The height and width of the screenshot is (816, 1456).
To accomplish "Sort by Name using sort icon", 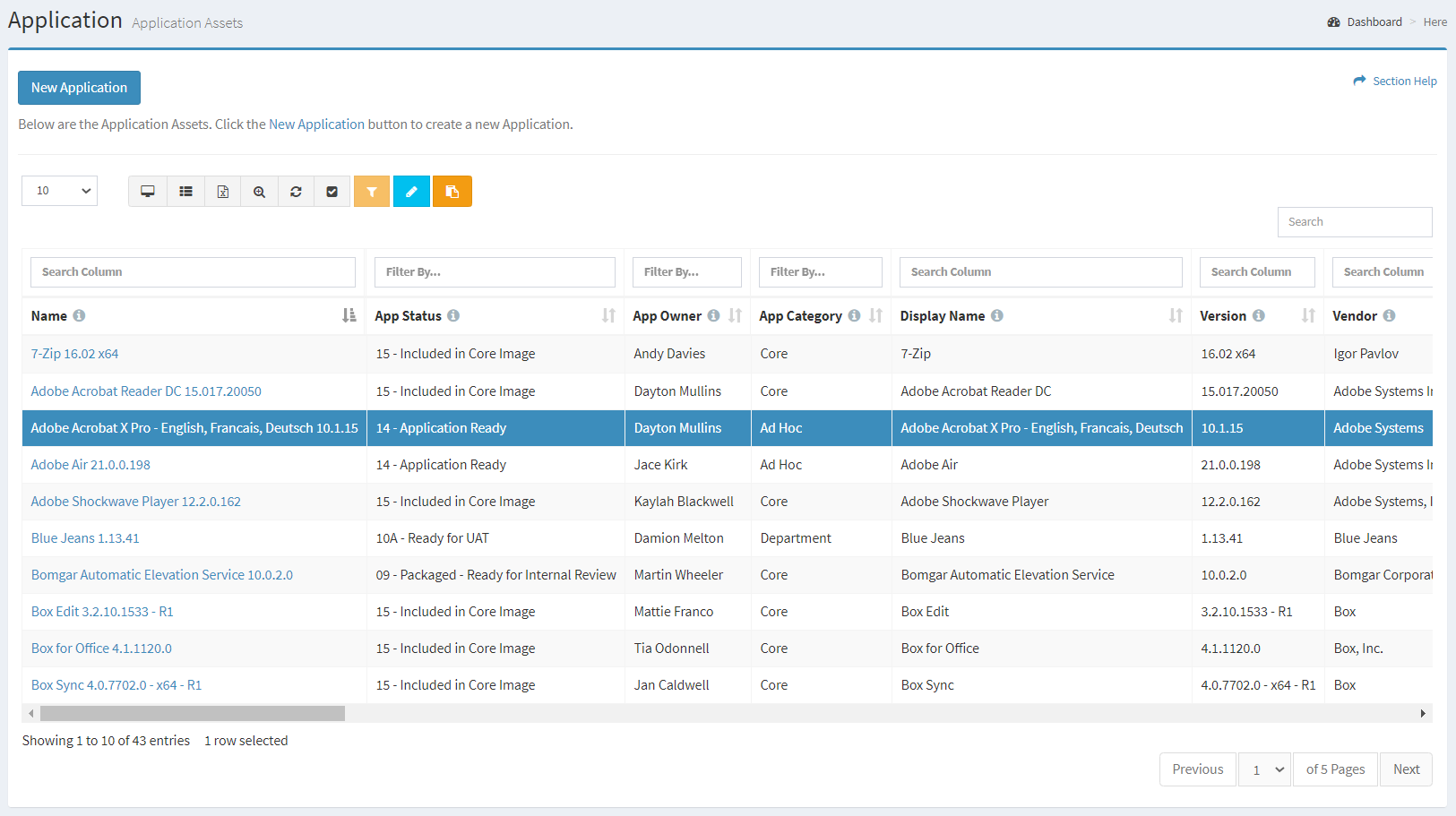I will [349, 315].
